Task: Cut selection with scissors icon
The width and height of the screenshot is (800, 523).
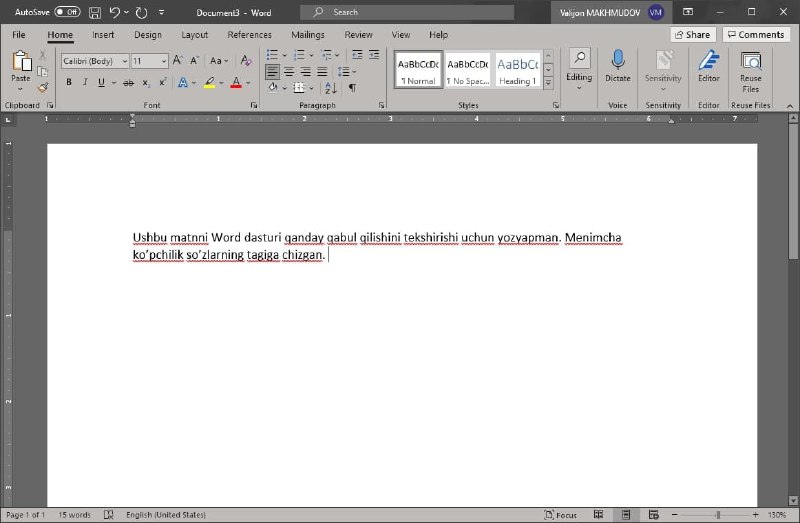Action: coord(43,55)
